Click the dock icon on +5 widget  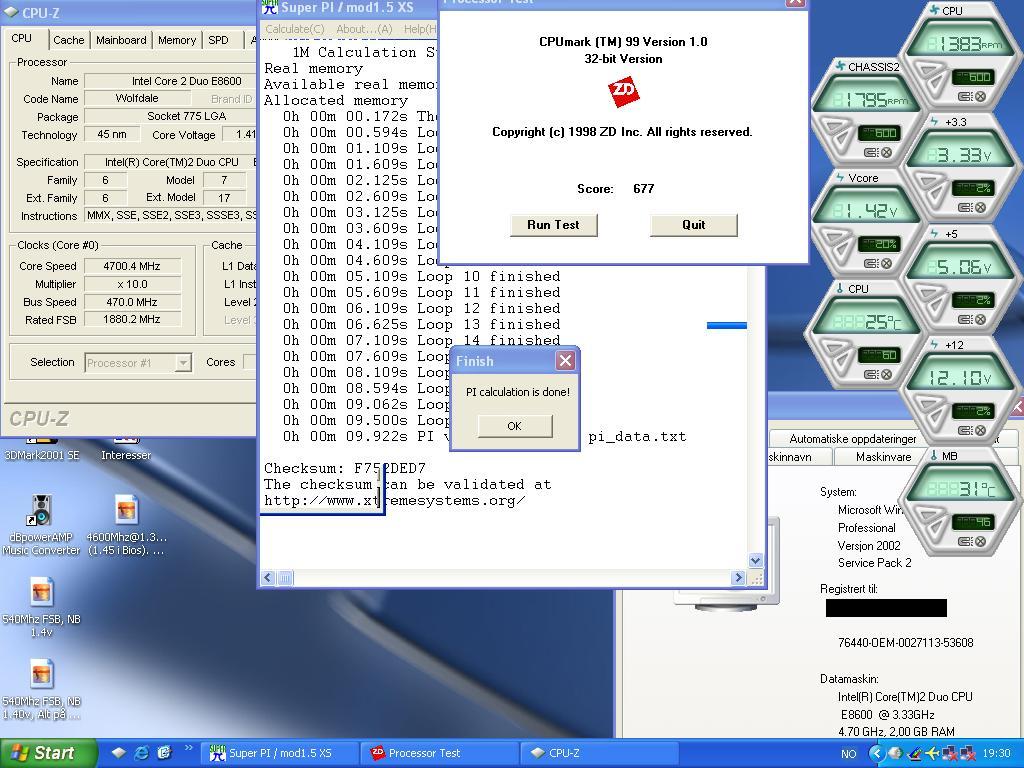click(966, 319)
